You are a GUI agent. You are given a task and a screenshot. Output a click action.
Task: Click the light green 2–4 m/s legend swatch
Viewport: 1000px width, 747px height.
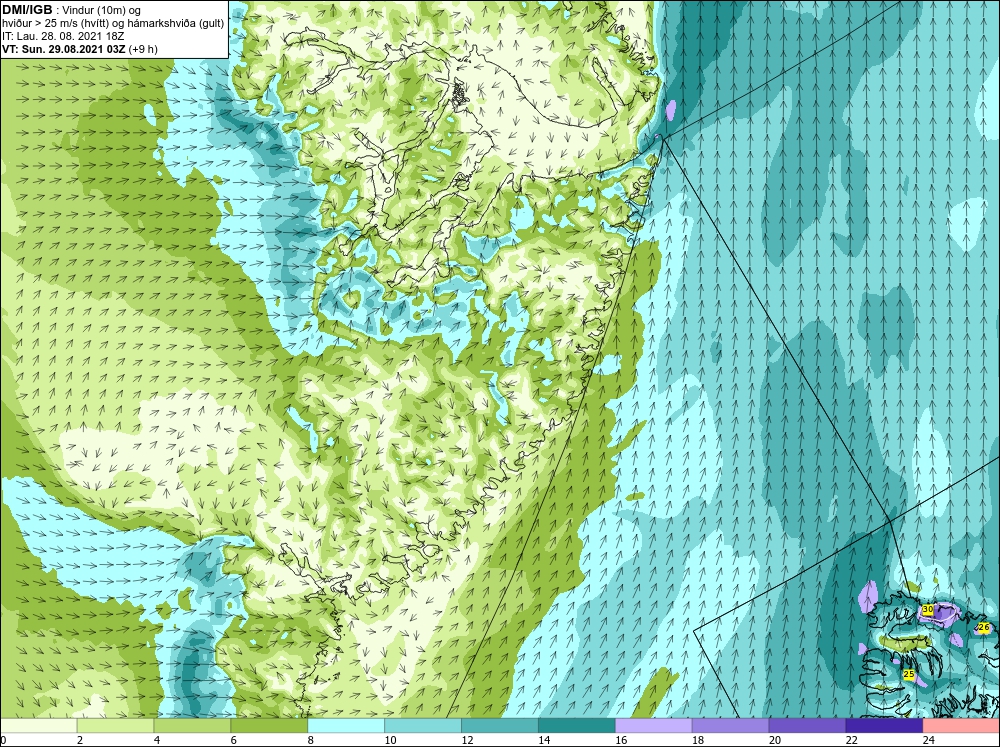(115, 725)
